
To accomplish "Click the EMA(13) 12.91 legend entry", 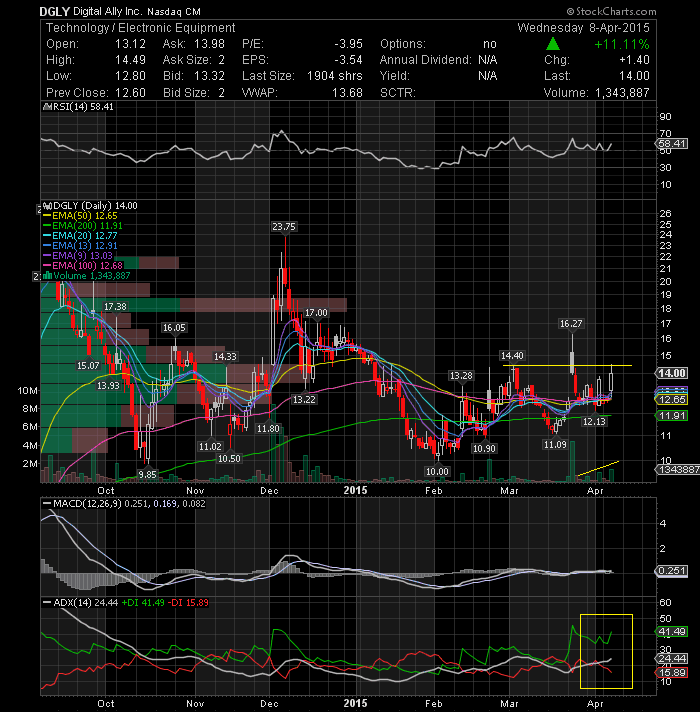I will pyautogui.click(x=80, y=246).
